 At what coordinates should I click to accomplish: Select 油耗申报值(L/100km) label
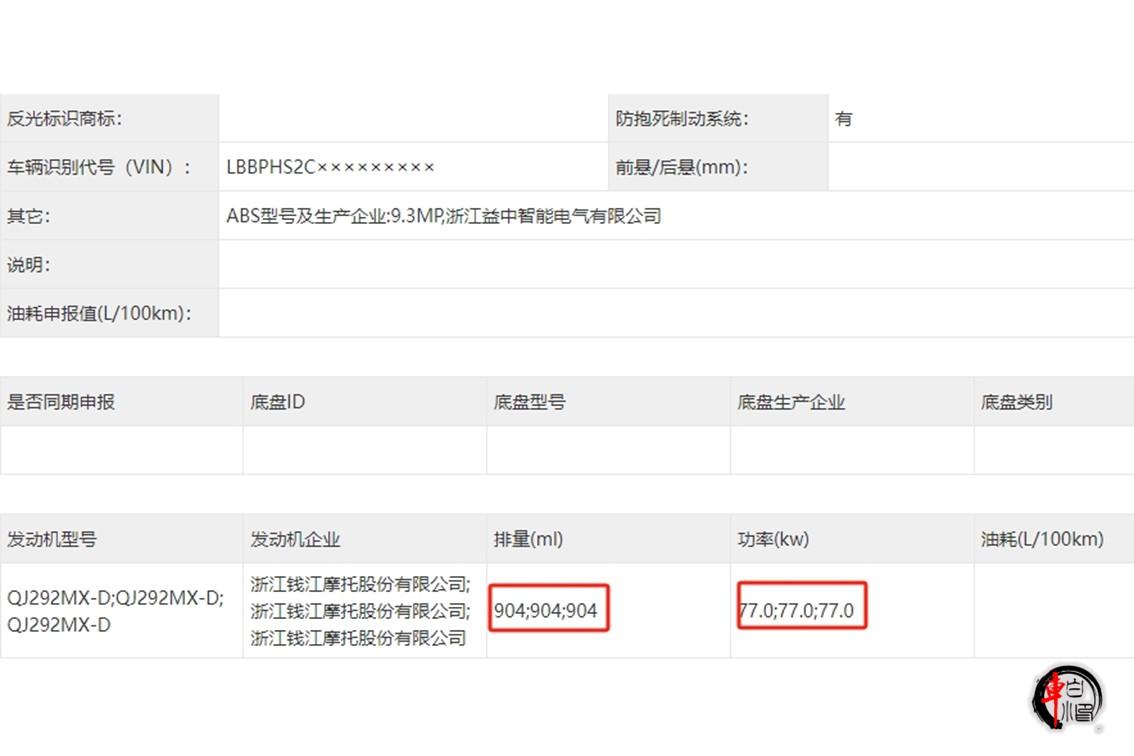coord(99,313)
